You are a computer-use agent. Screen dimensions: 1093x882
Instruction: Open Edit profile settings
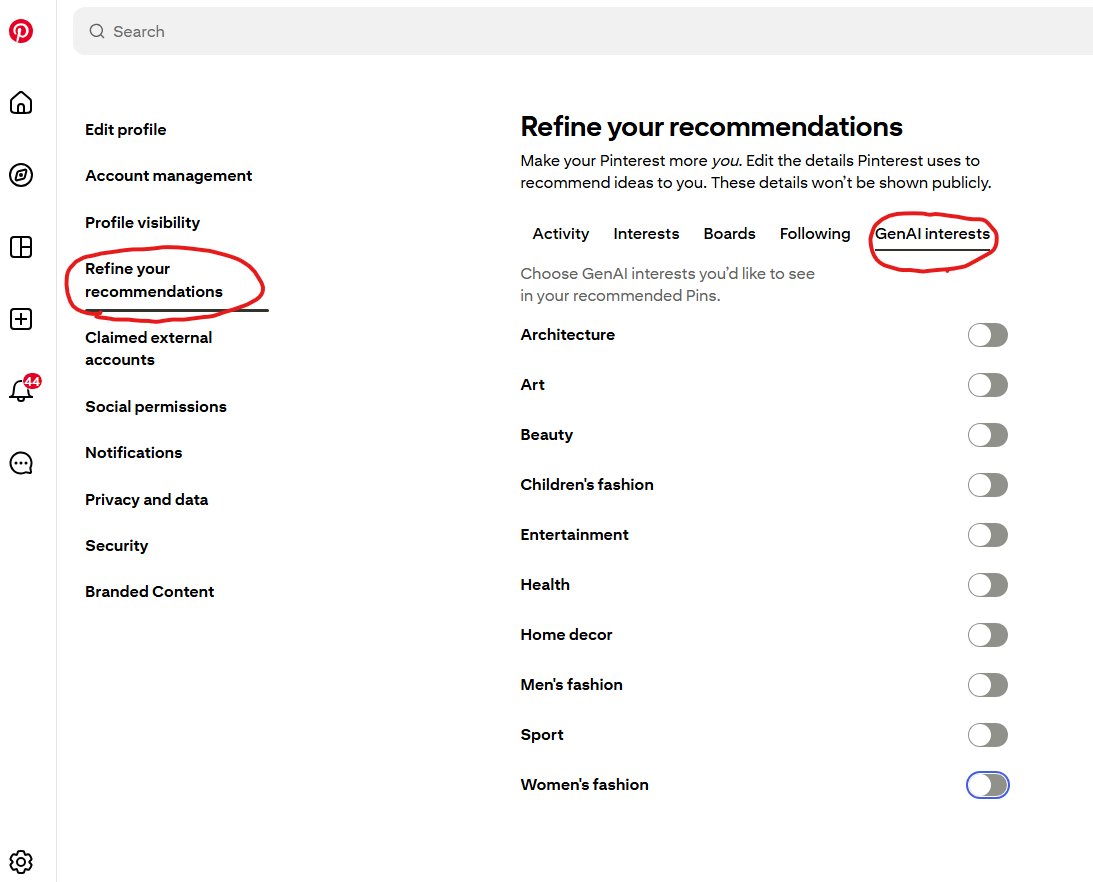pos(125,130)
